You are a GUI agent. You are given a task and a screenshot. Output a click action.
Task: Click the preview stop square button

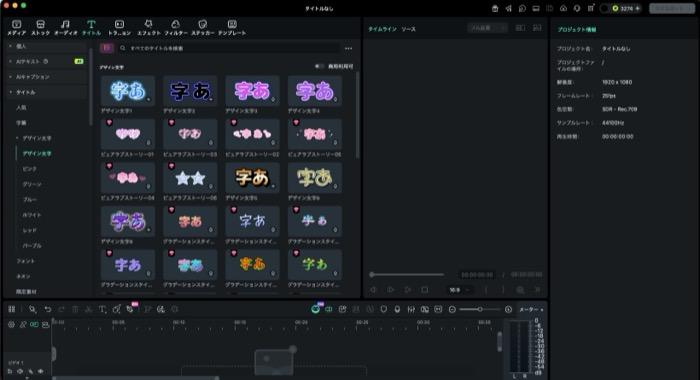(425, 290)
